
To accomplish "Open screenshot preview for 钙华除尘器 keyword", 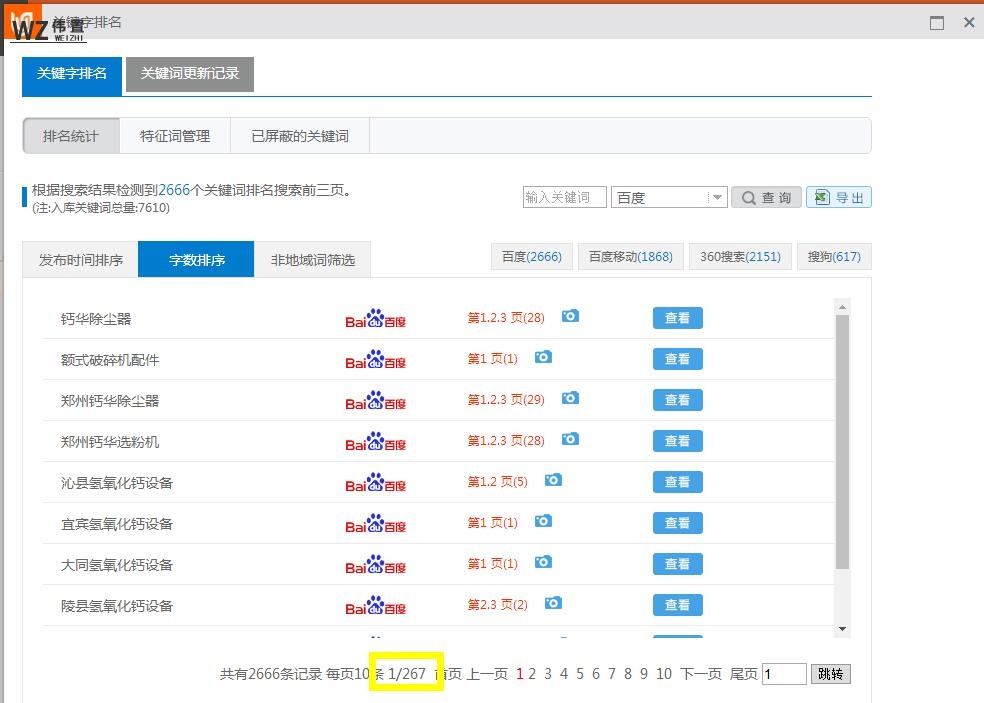I will click(570, 316).
